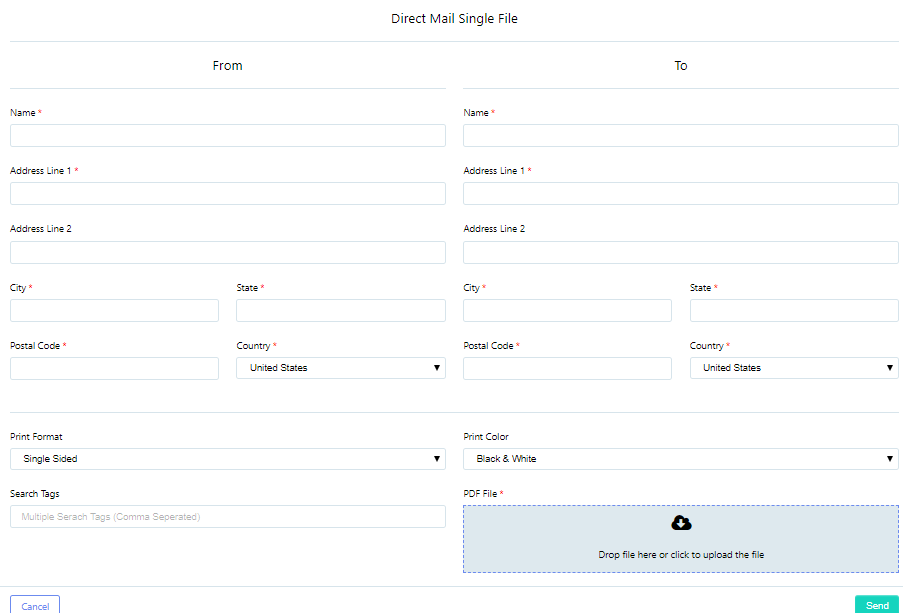Click the Search Tags input field
The height and width of the screenshot is (613, 903).
227,516
